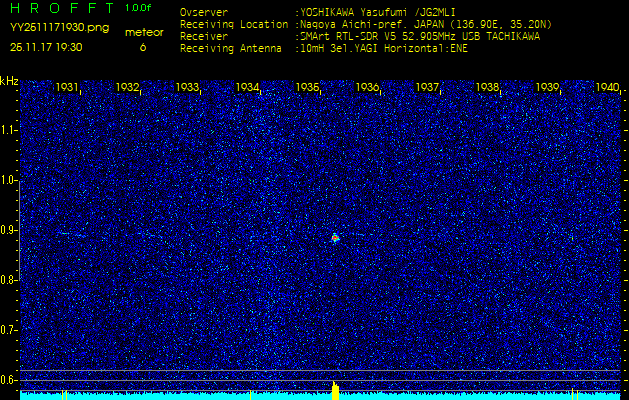The height and width of the screenshot is (400, 629).
Task: Select the 1931 time marker
Action: tap(68, 88)
